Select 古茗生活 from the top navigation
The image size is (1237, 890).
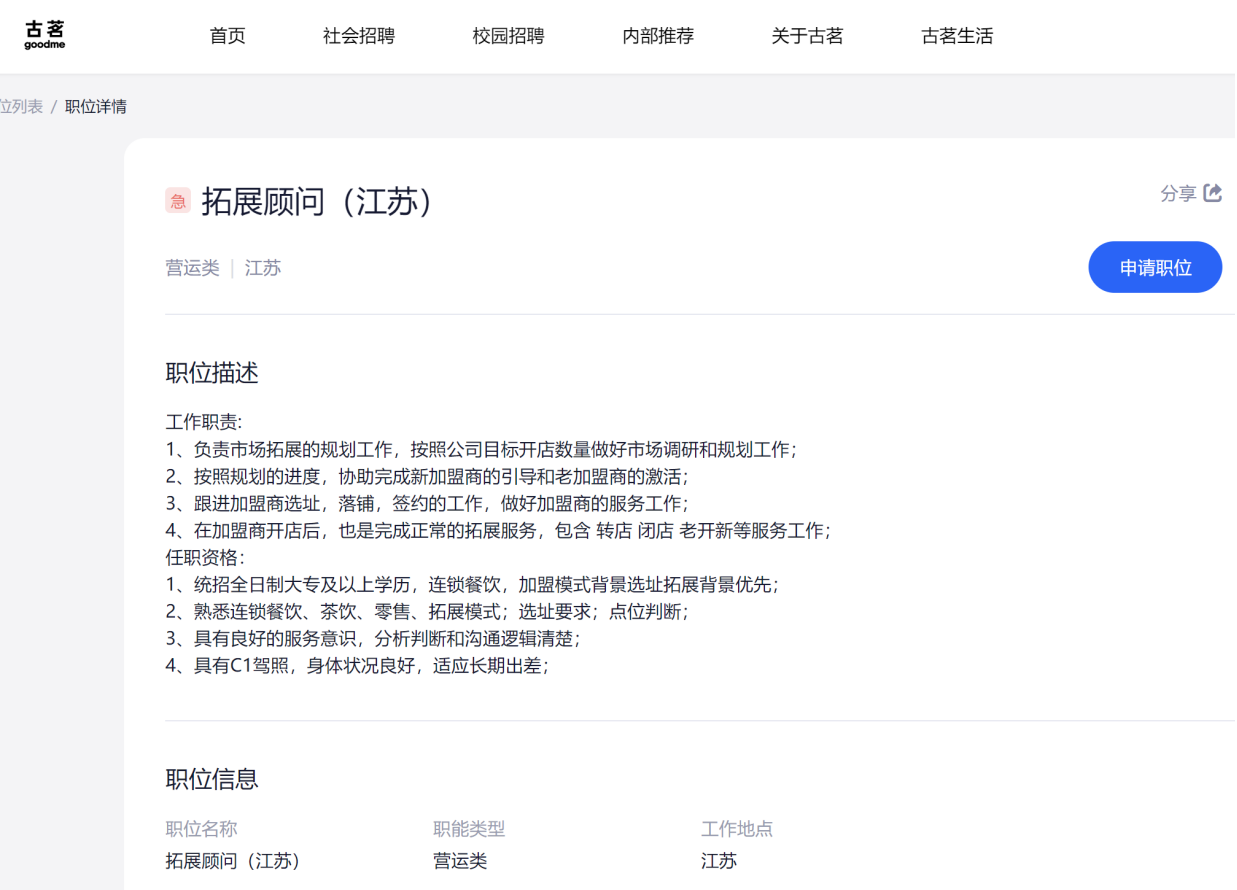(957, 36)
